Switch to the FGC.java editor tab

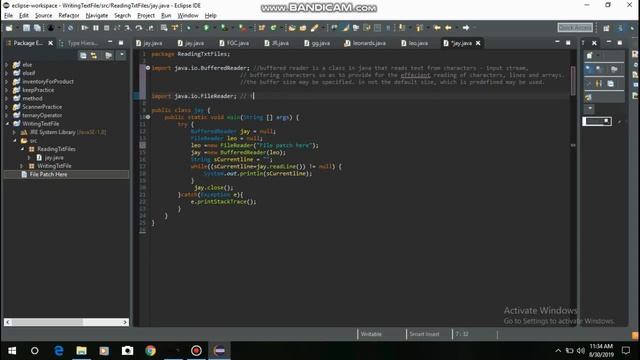[234, 43]
